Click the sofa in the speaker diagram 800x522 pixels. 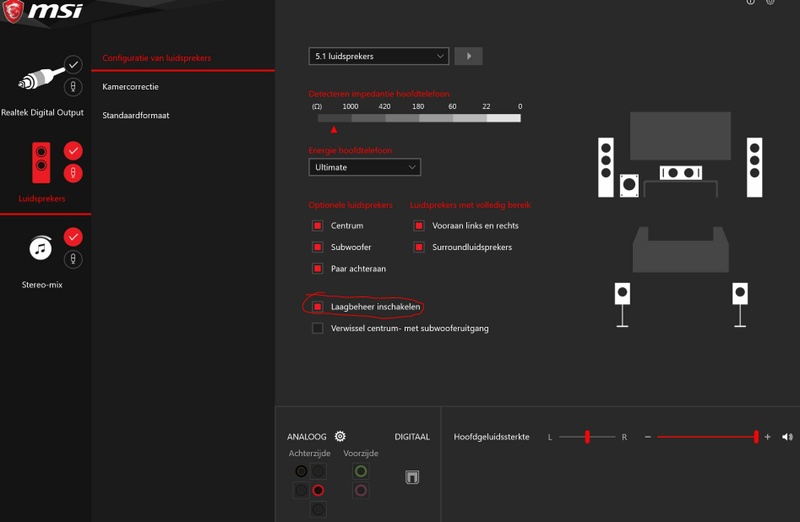tap(681, 249)
